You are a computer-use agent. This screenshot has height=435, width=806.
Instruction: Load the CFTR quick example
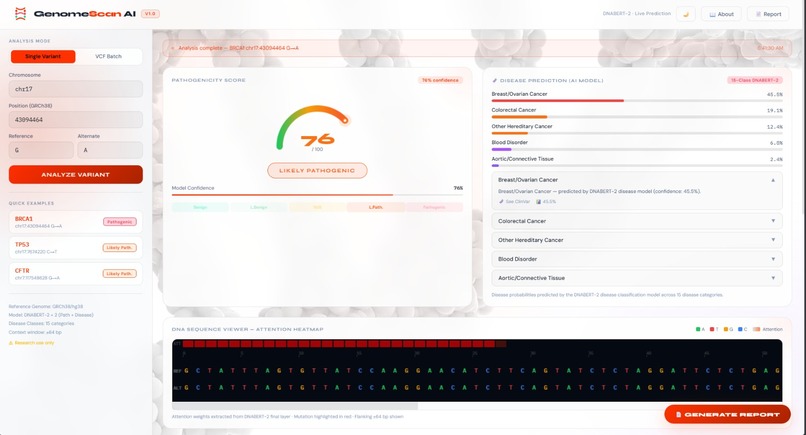(x=76, y=274)
